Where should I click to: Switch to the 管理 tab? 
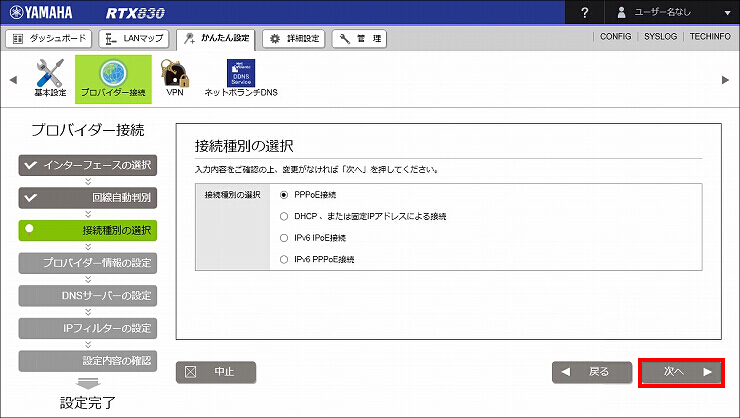(x=359, y=39)
